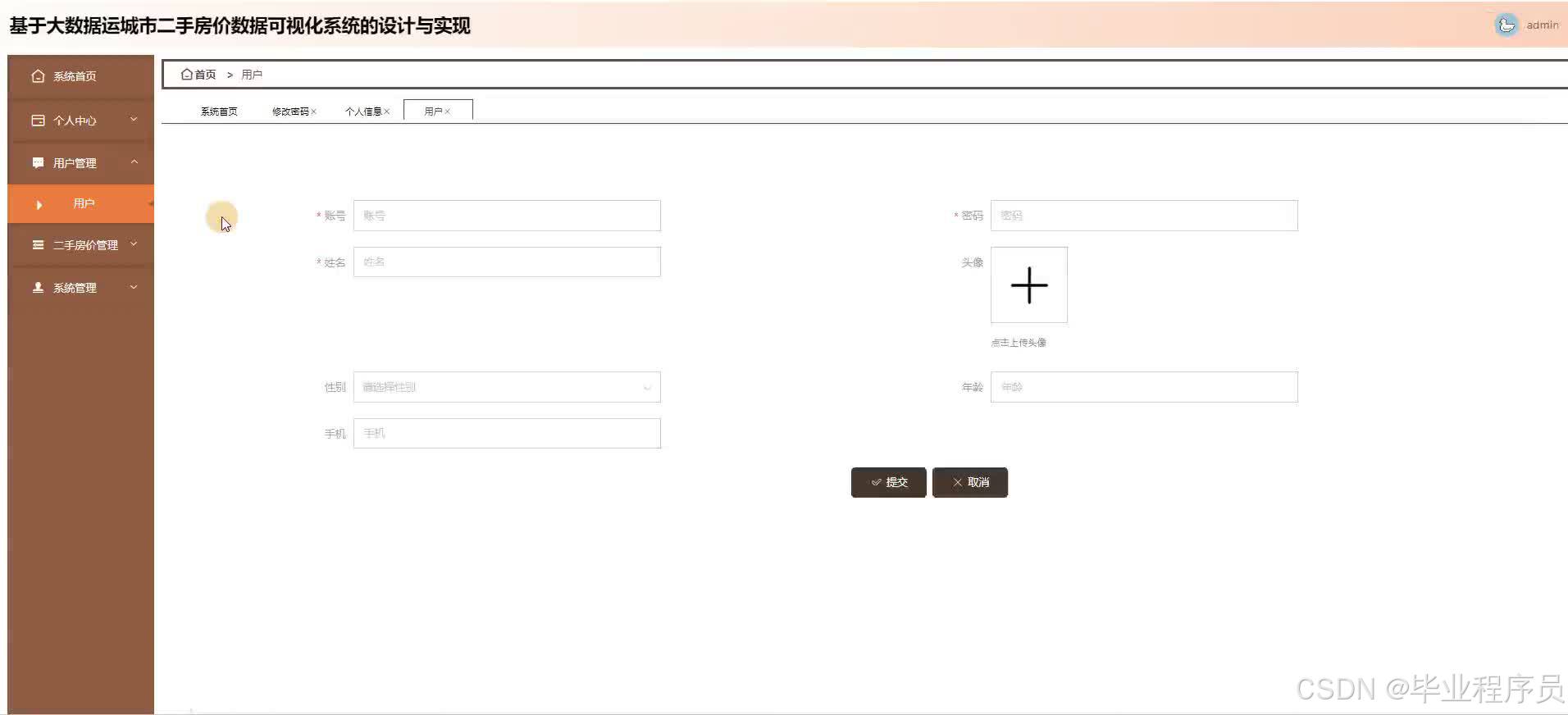Expand the 二手房价管理 menu chevron
This screenshot has height=715, width=1568.
[x=134, y=244]
